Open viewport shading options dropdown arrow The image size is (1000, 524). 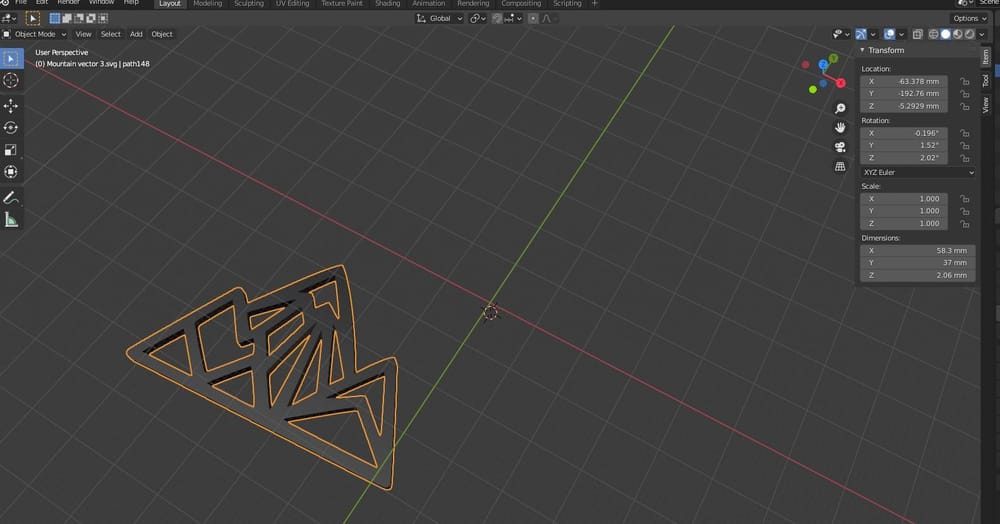coord(982,34)
